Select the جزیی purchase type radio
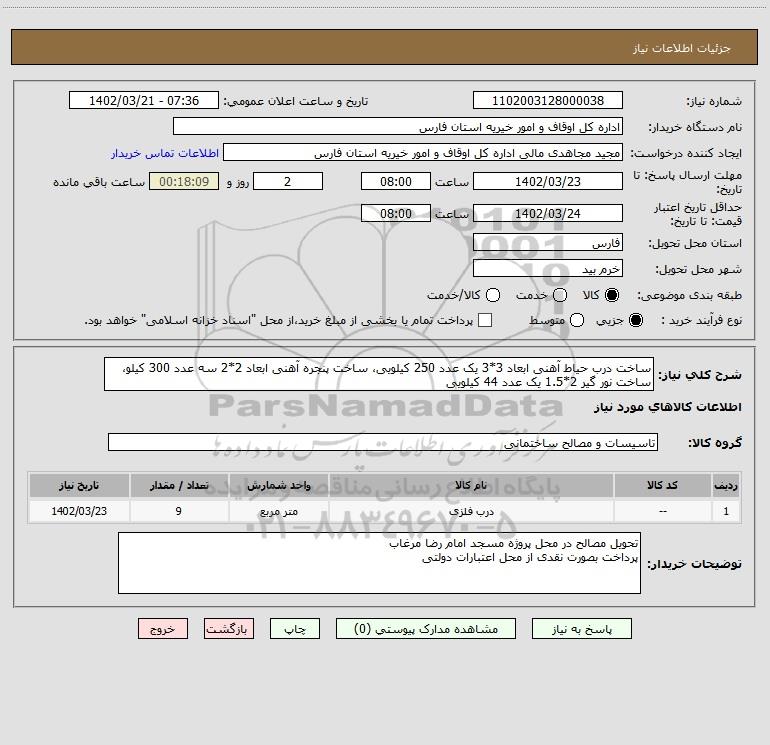The image size is (770, 745). 636,320
